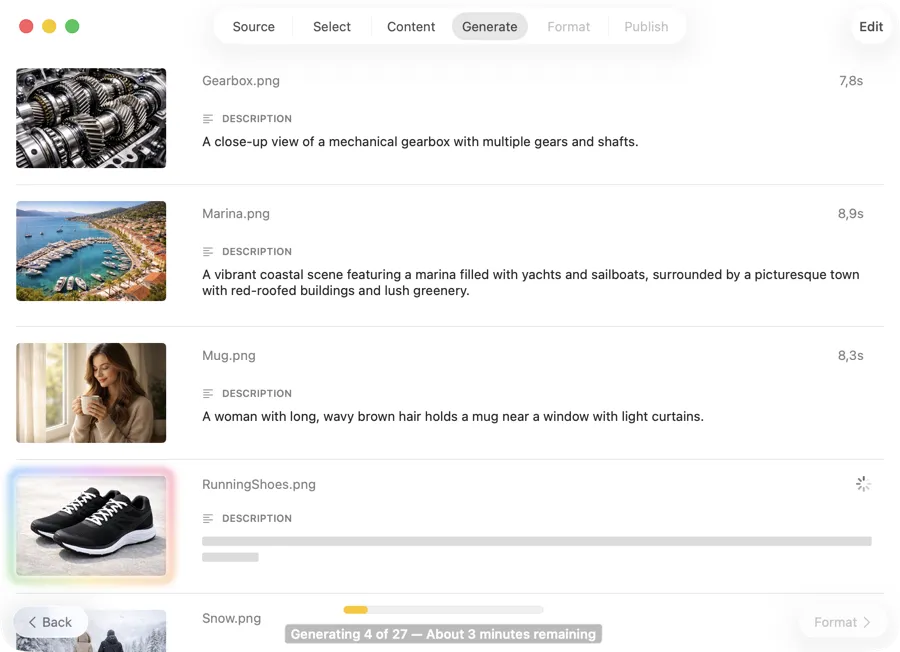Click the Marina.png coastal thumbnail
This screenshot has width=900, height=652.
click(90, 251)
